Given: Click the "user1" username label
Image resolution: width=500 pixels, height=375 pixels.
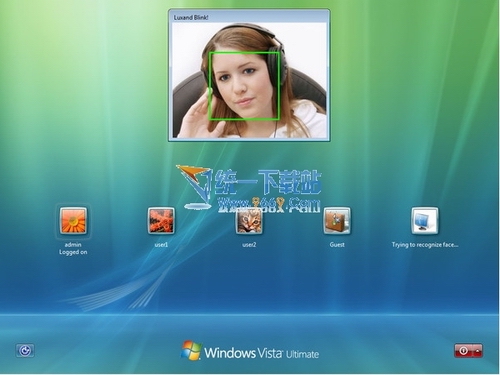Looking at the screenshot, I should tap(161, 245).
